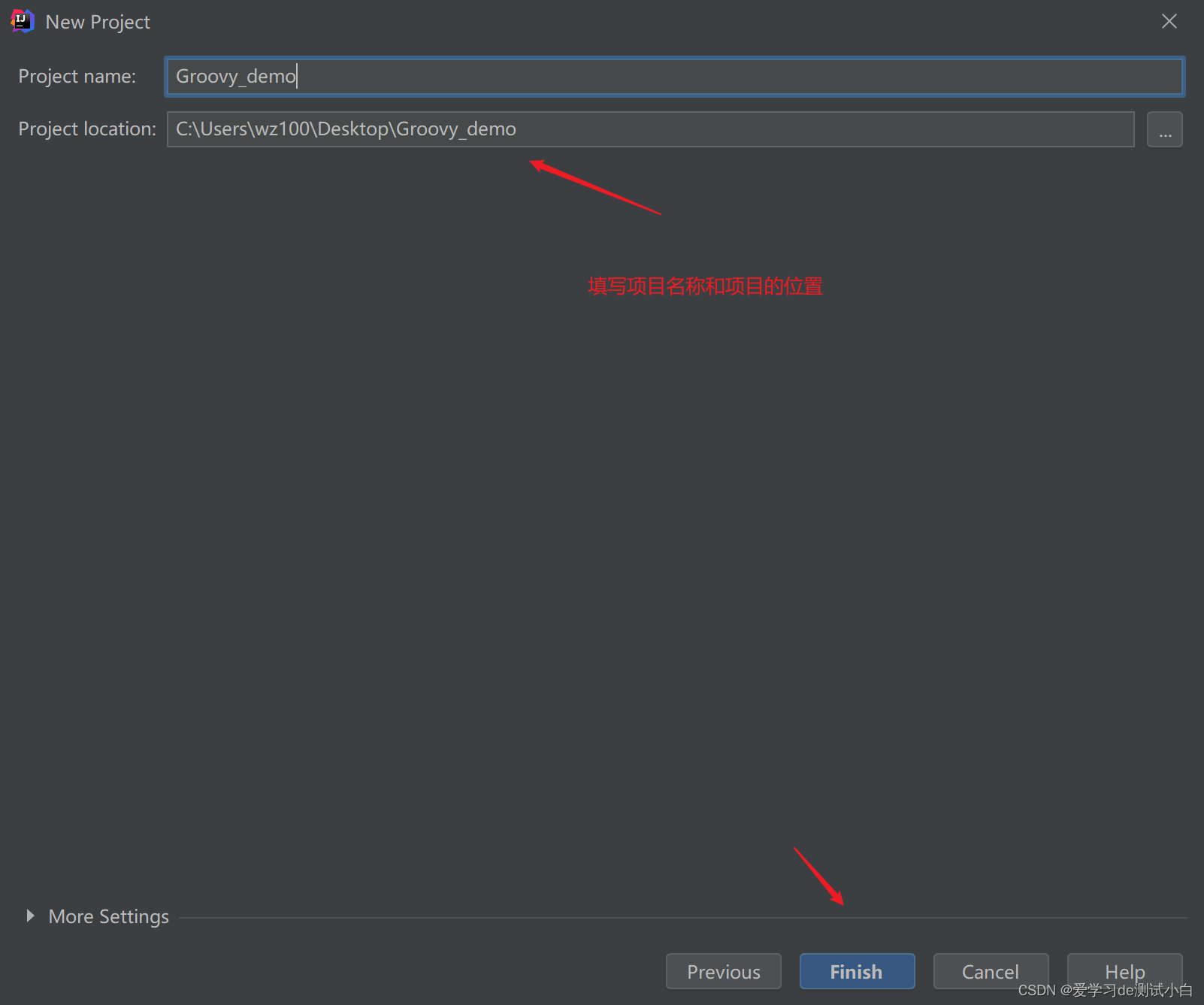Close the New Project dialog
The height and width of the screenshot is (1005, 1204).
tap(1169, 21)
